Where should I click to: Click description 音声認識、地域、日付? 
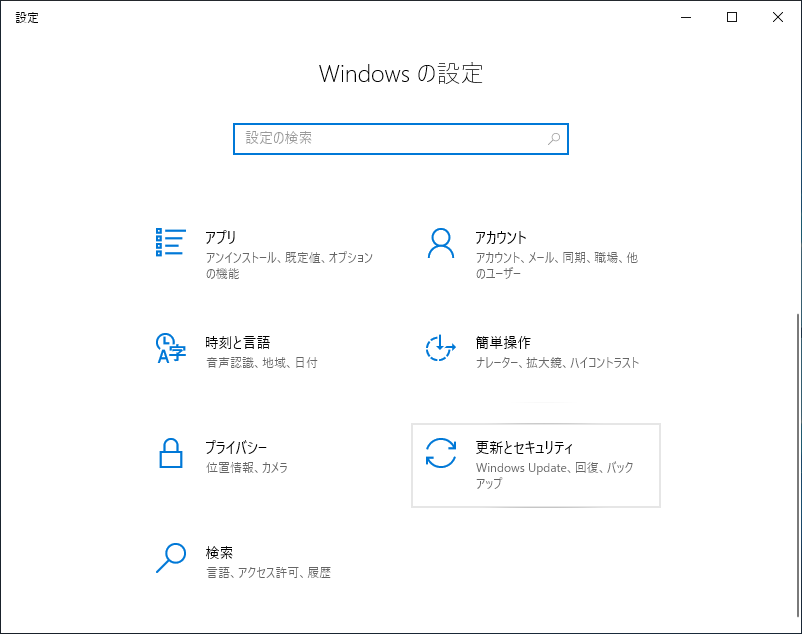pyautogui.click(x=261, y=363)
